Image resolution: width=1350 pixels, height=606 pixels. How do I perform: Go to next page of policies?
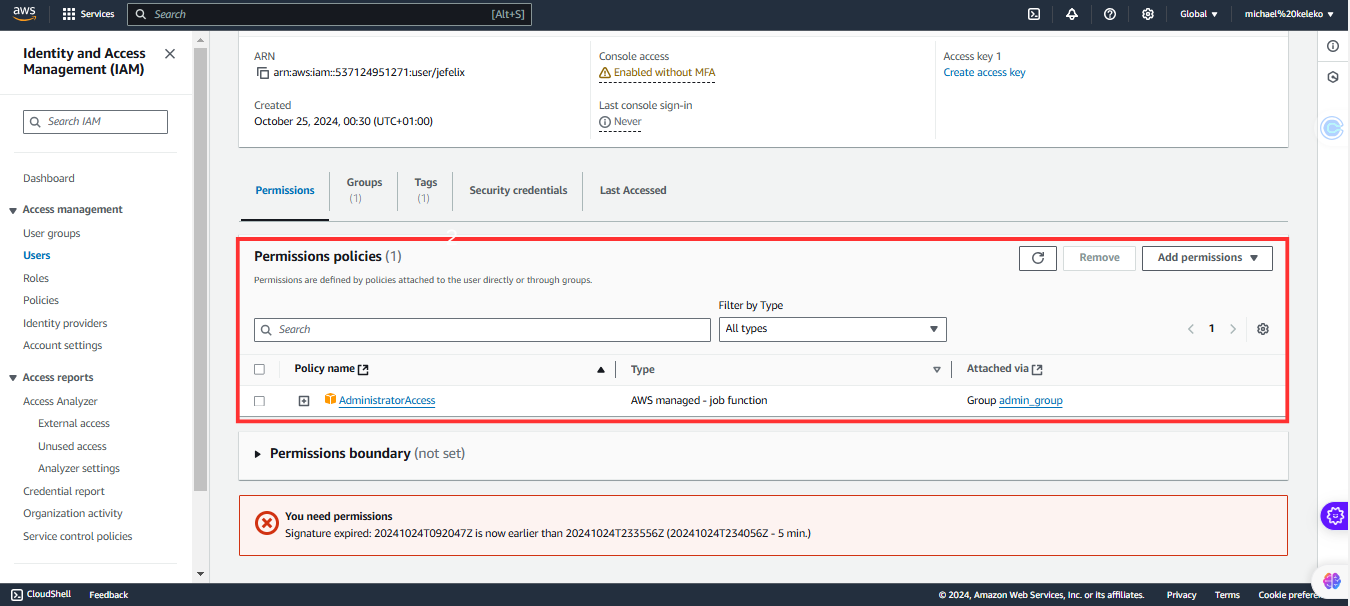(1233, 329)
